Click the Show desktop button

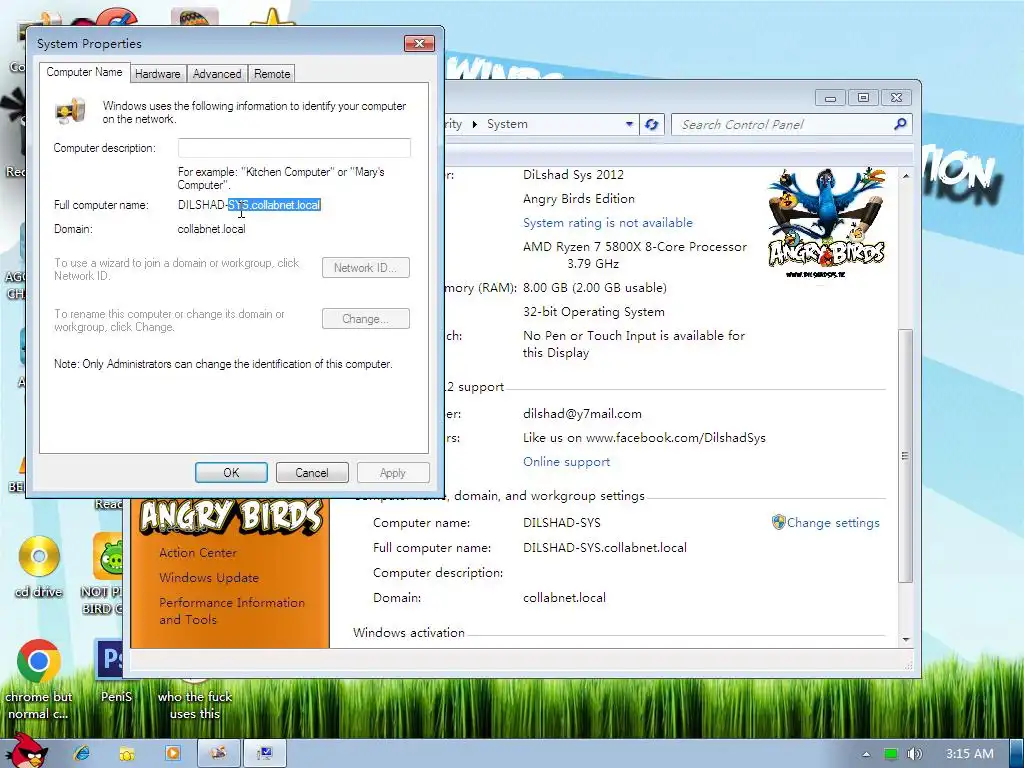(1017, 754)
